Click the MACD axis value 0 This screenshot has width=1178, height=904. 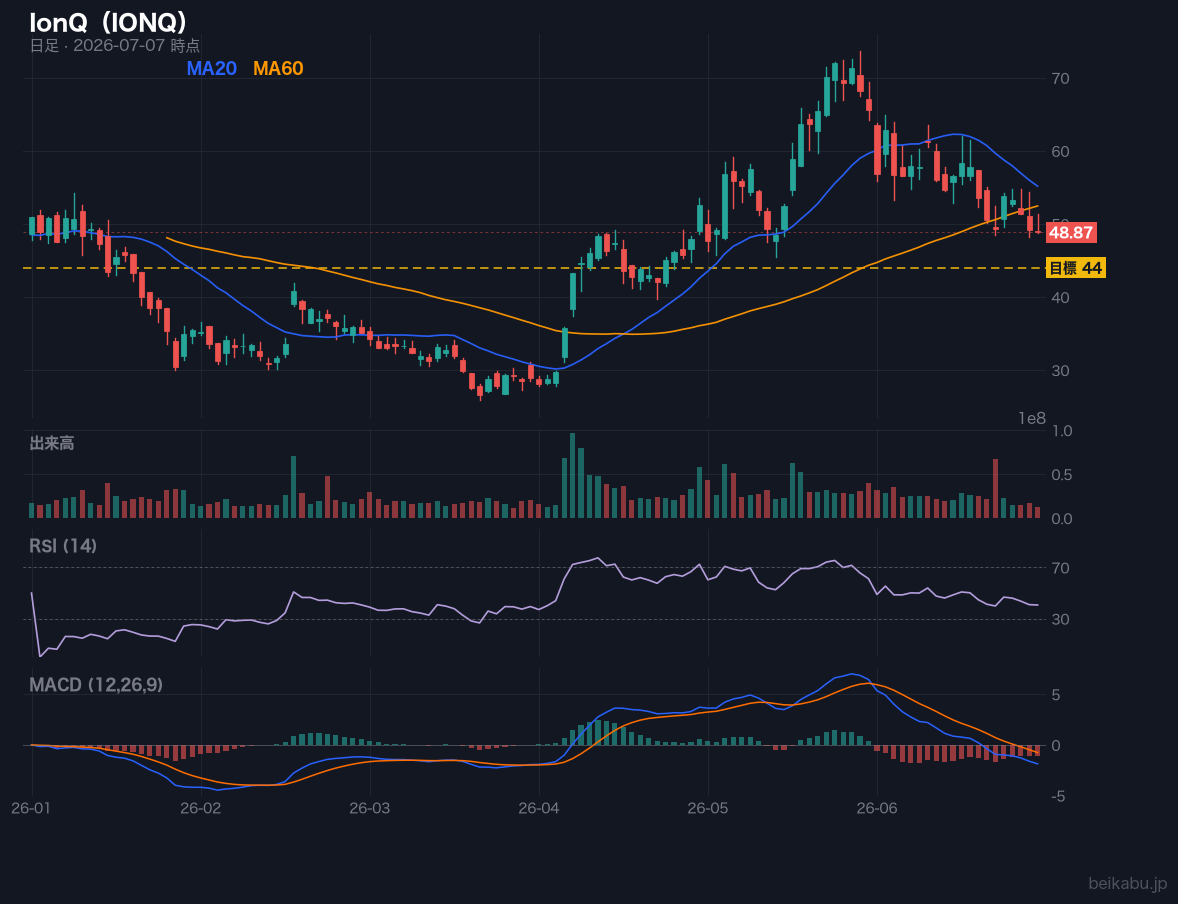(1056, 745)
